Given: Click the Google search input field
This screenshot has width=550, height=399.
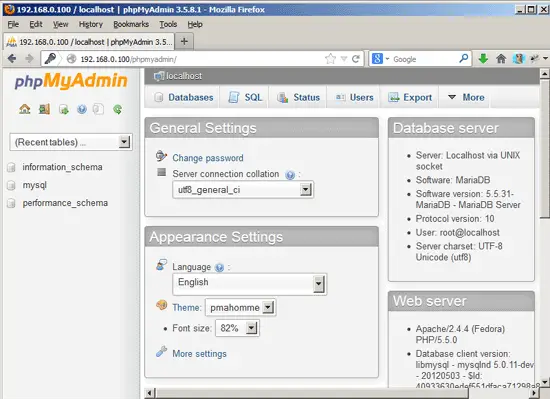Looking at the screenshot, I should 424,59.
